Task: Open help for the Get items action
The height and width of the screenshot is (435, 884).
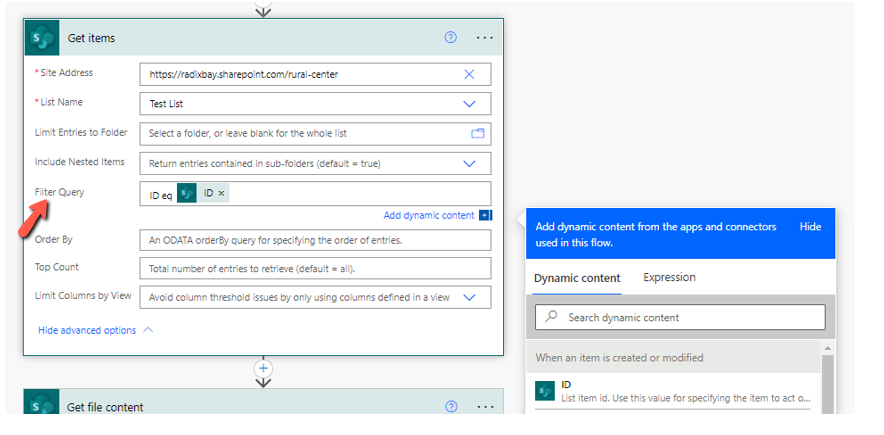Action: (450, 38)
